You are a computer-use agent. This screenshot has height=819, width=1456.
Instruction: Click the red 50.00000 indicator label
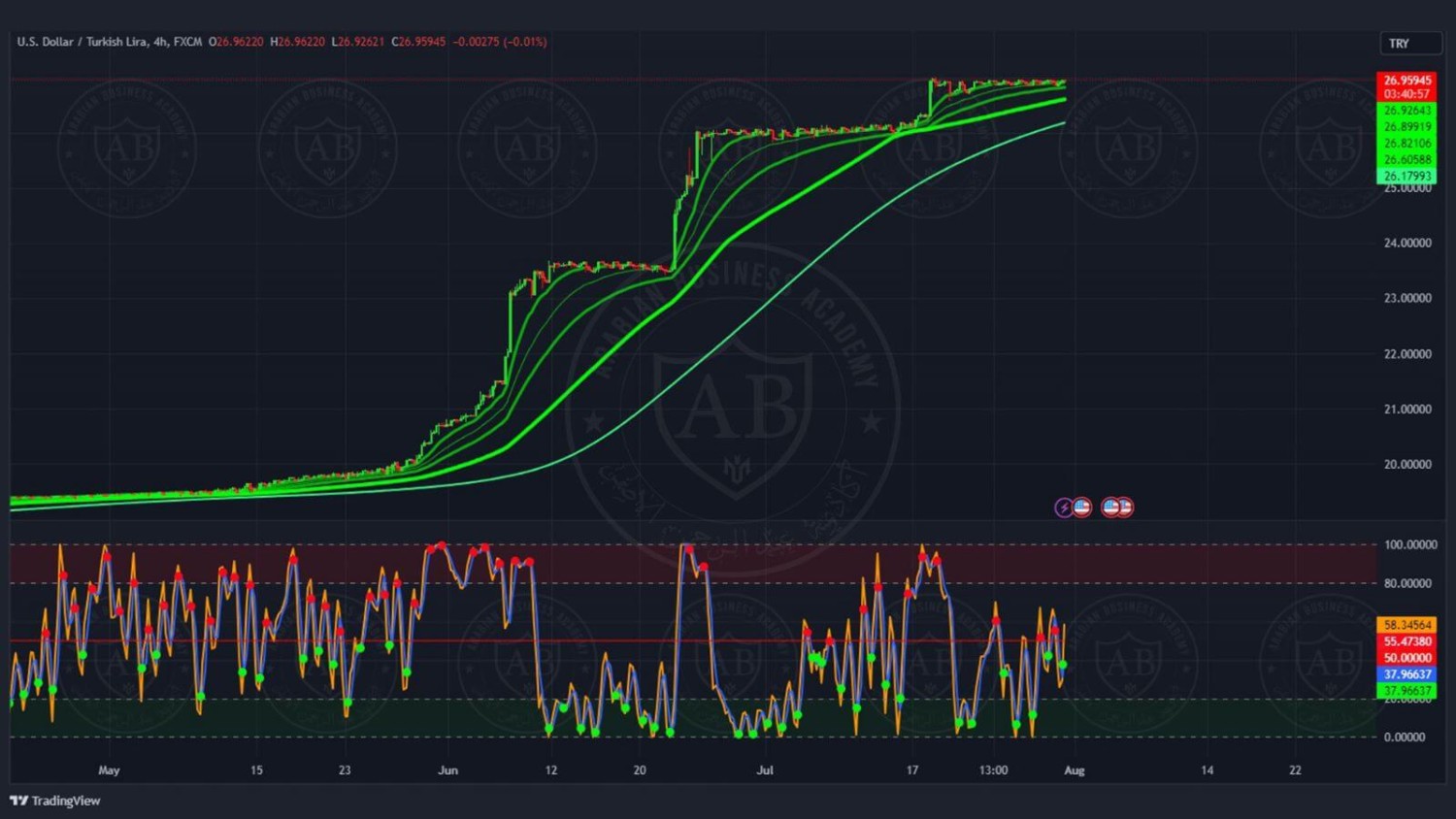tap(1406, 658)
